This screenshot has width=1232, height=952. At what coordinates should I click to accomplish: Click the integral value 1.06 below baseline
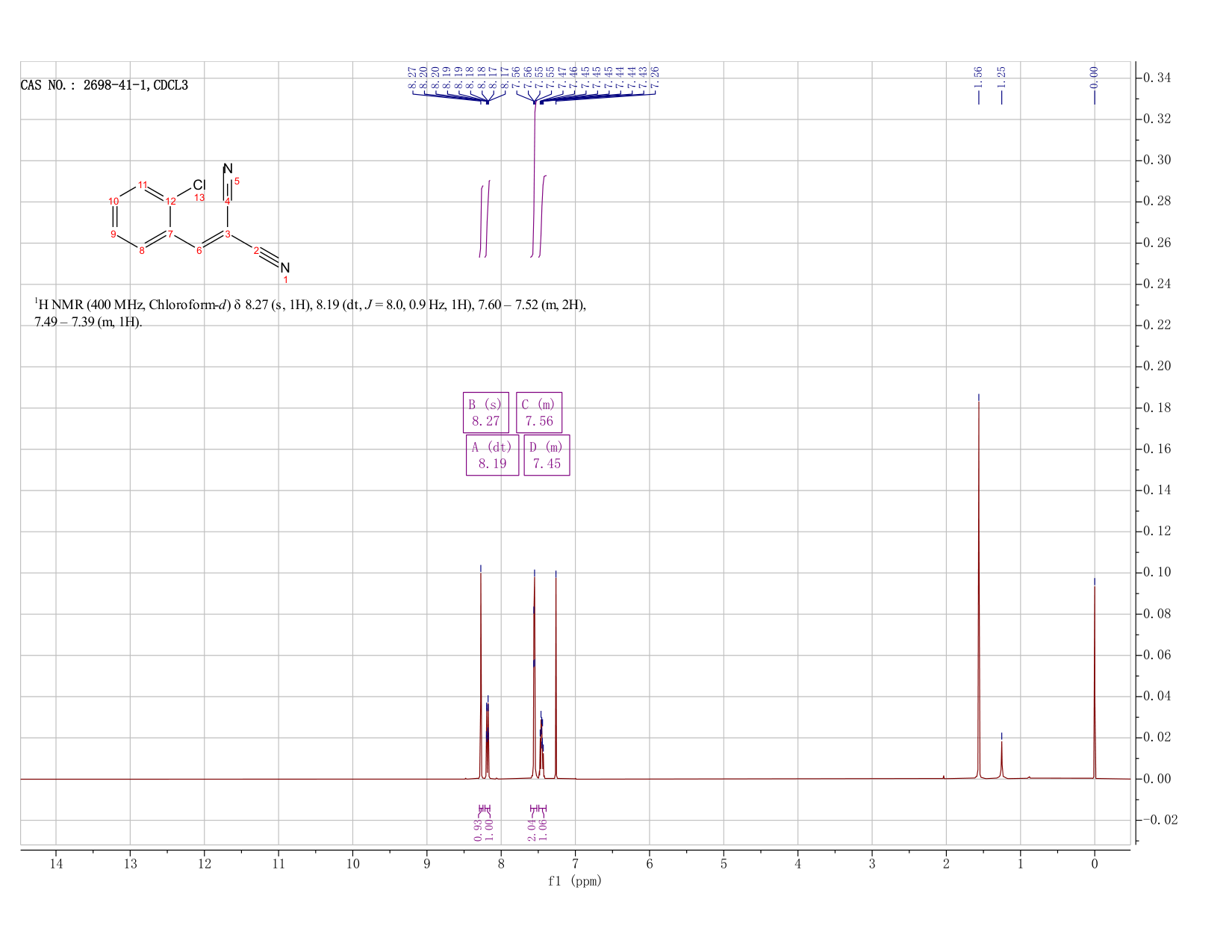click(544, 830)
